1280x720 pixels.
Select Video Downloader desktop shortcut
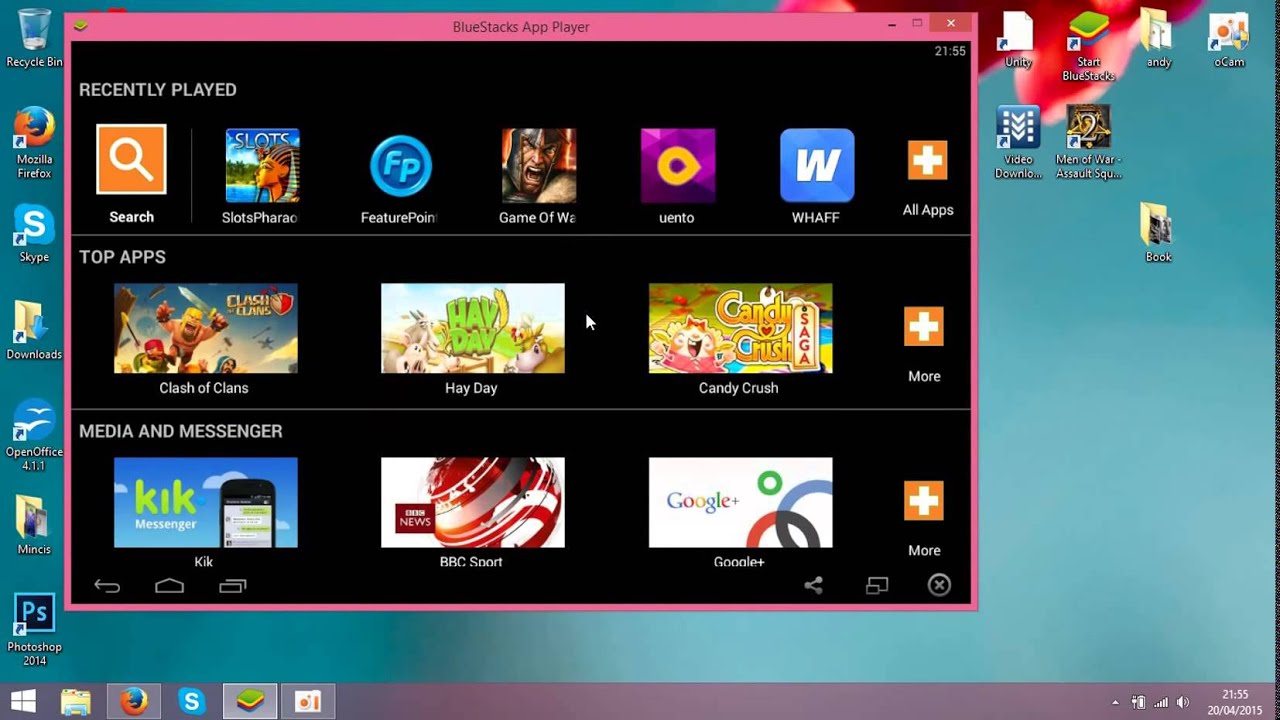coord(1018,142)
